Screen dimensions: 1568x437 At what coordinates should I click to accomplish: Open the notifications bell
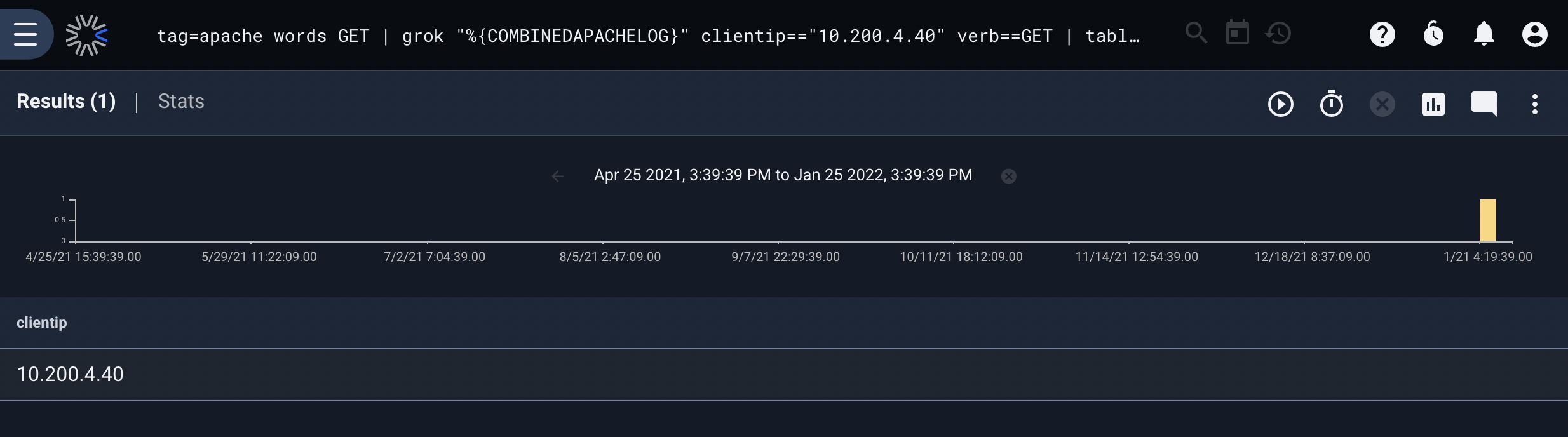pos(1484,34)
